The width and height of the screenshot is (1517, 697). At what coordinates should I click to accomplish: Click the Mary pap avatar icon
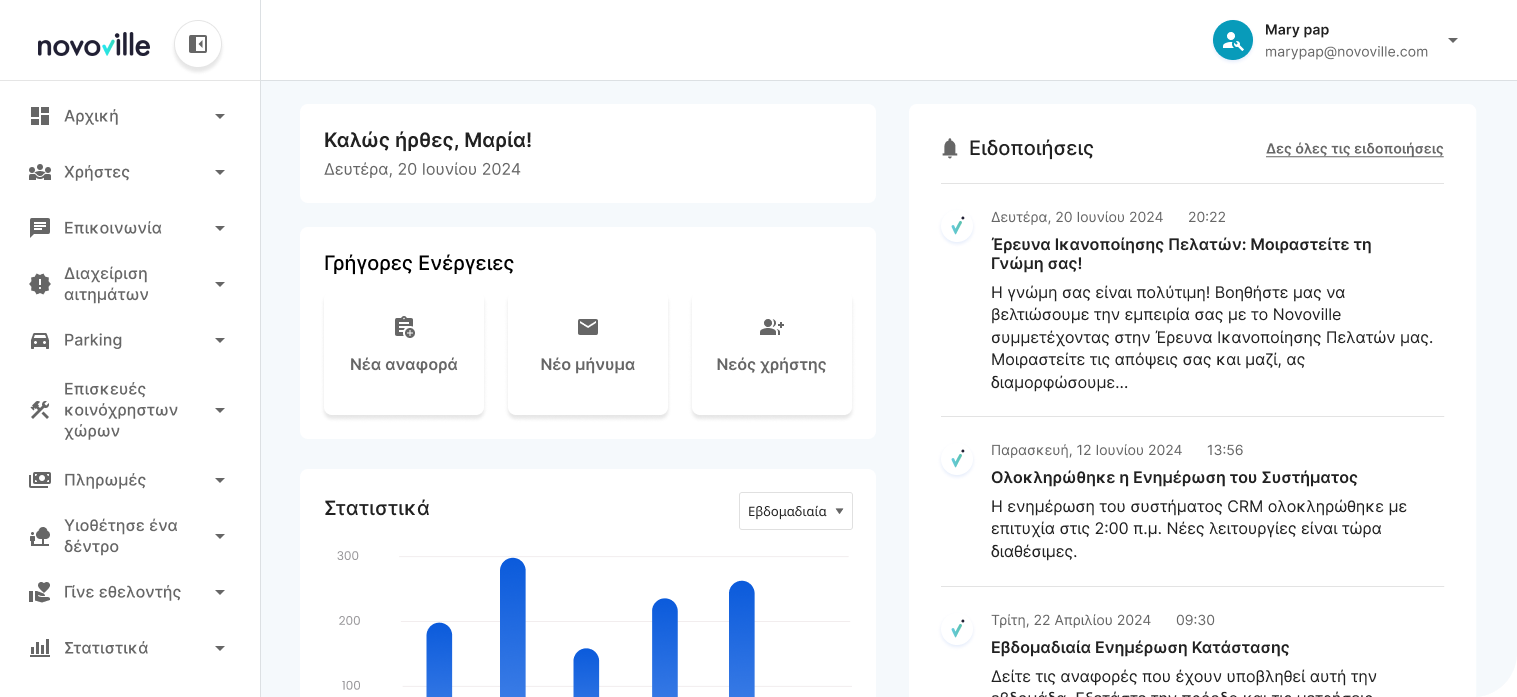(x=1232, y=40)
